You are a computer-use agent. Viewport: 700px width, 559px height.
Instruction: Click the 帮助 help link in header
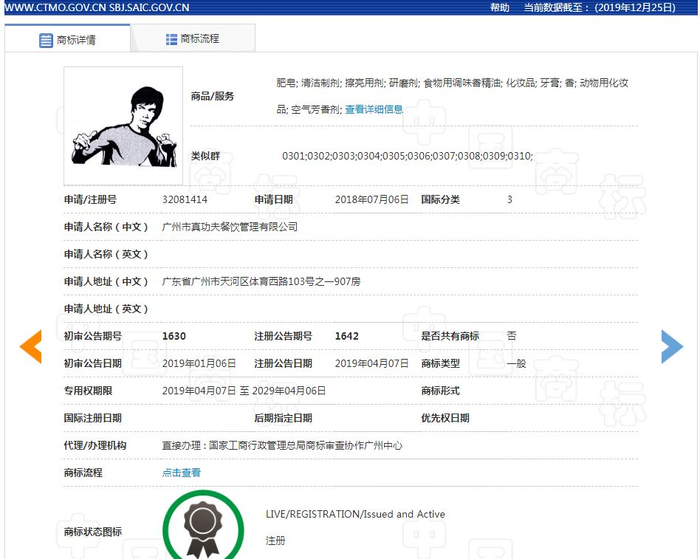[500, 8]
